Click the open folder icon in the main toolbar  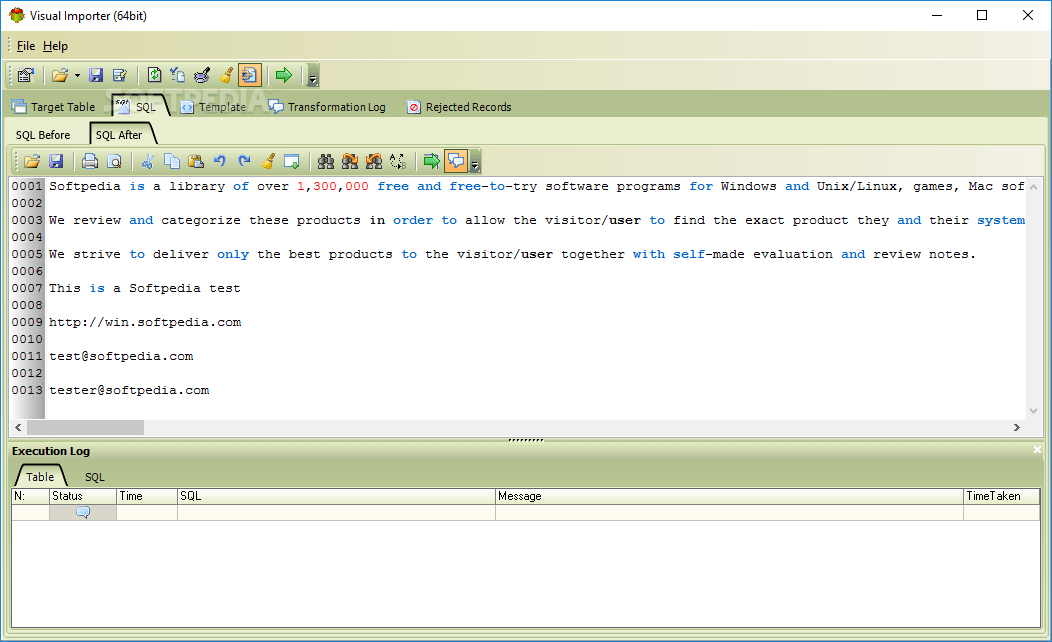click(60, 75)
